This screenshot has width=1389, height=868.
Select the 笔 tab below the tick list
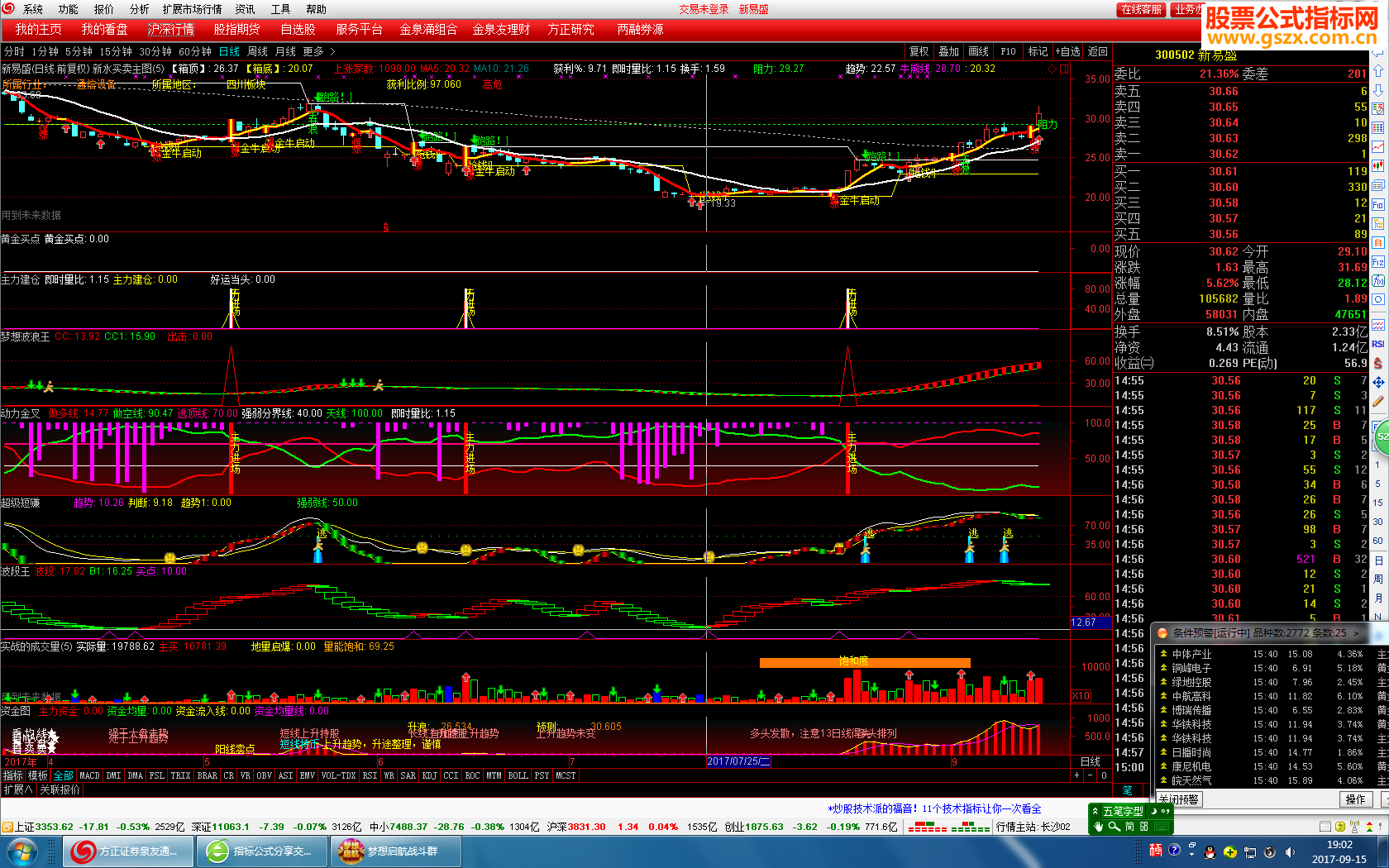coord(1128,790)
